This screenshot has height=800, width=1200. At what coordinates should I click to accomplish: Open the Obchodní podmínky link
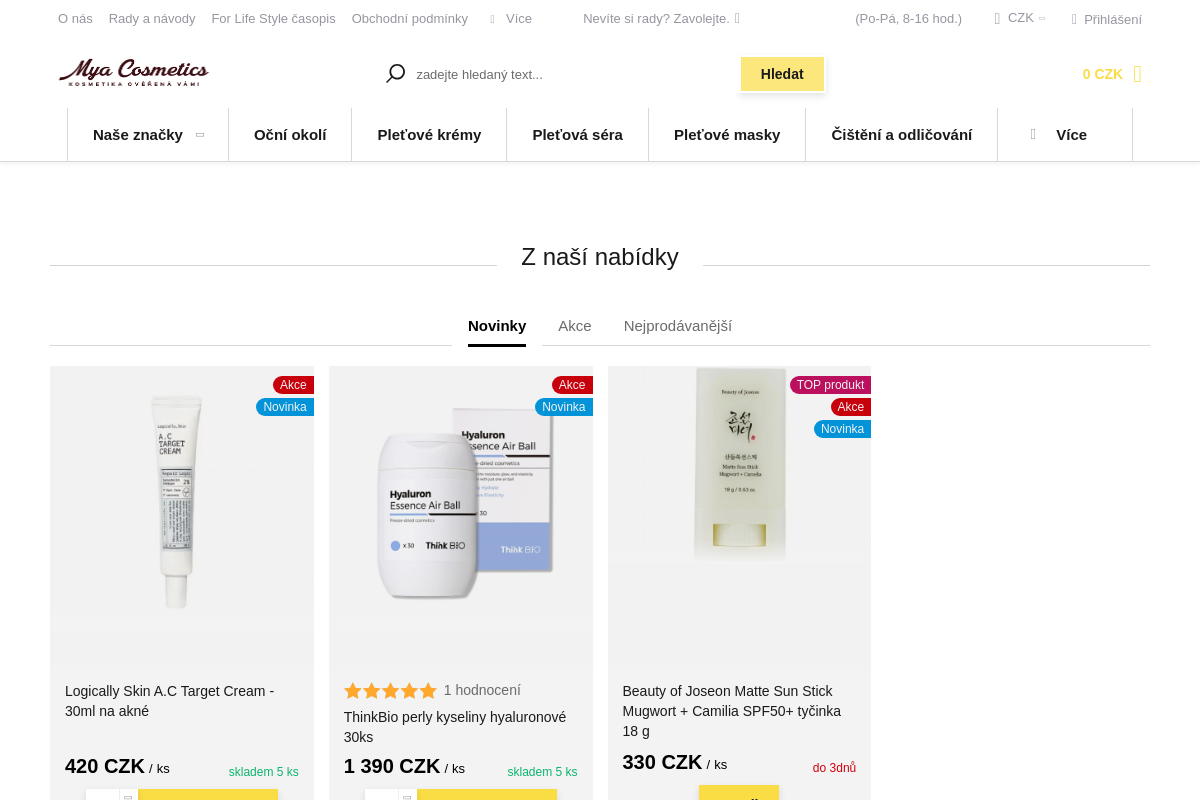(x=410, y=19)
